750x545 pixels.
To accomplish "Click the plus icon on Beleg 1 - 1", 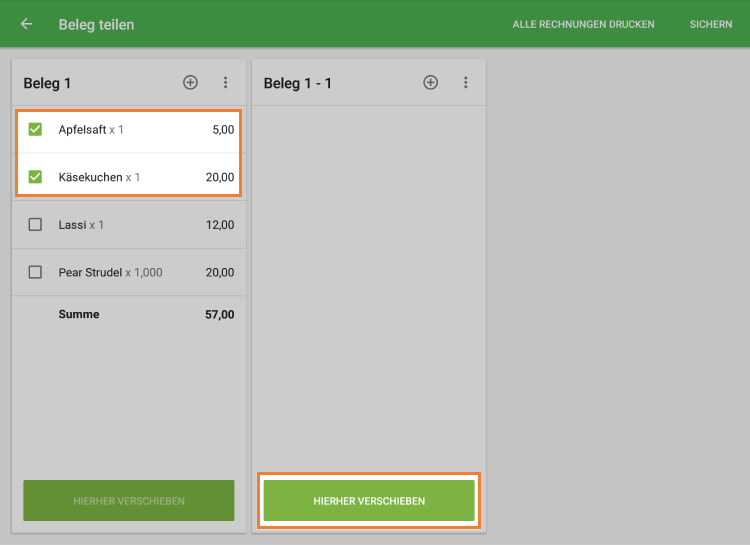I will 430,83.
